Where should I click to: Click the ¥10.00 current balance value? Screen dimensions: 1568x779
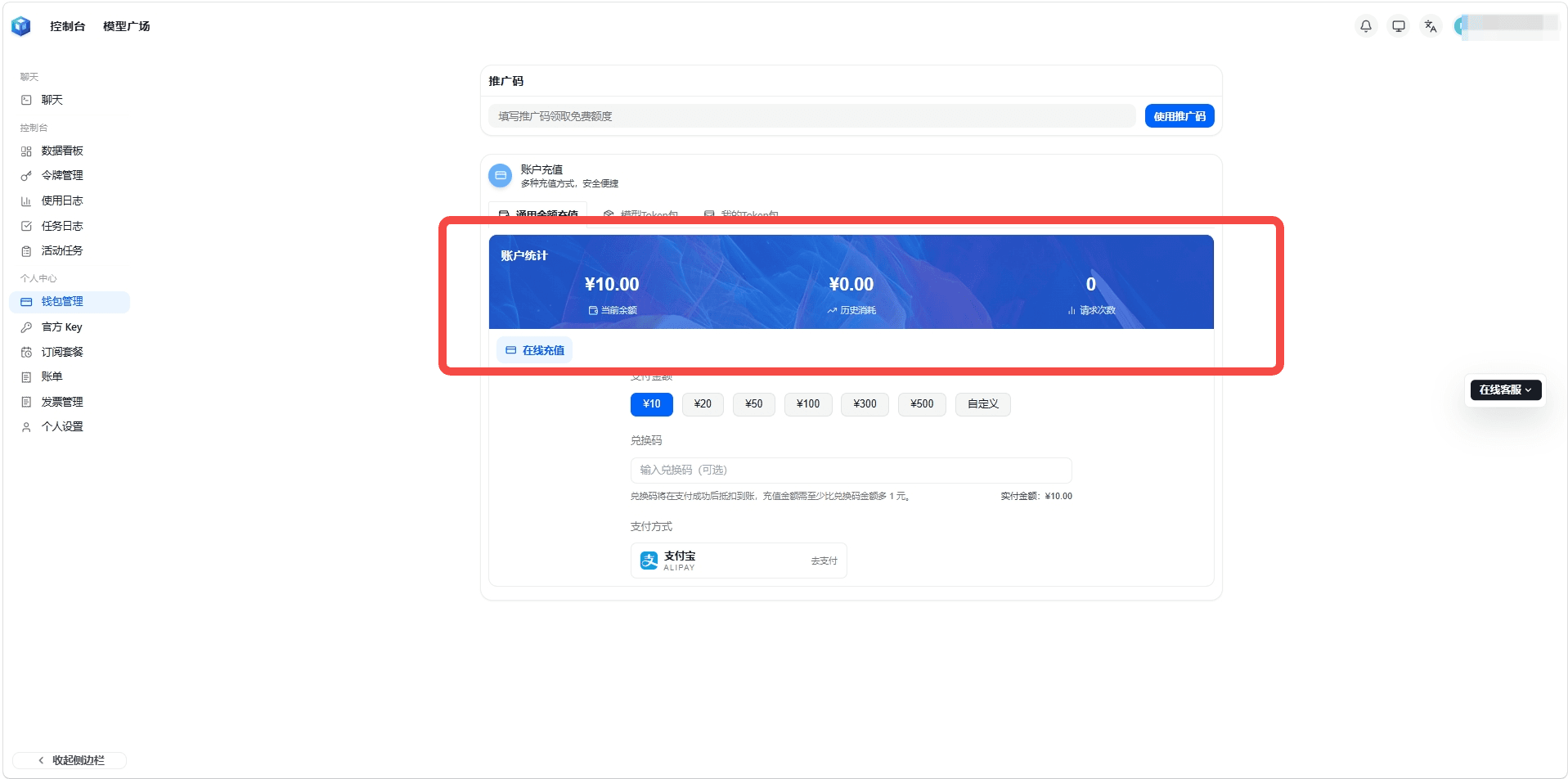[x=612, y=284]
